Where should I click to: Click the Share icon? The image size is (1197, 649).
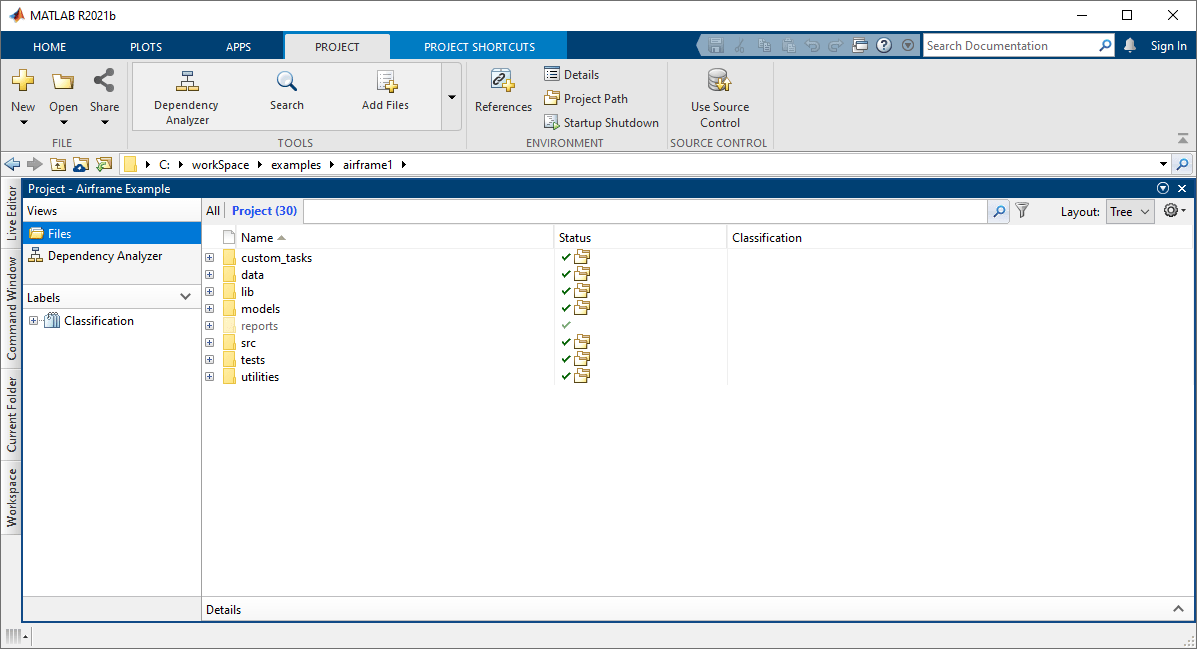[104, 80]
